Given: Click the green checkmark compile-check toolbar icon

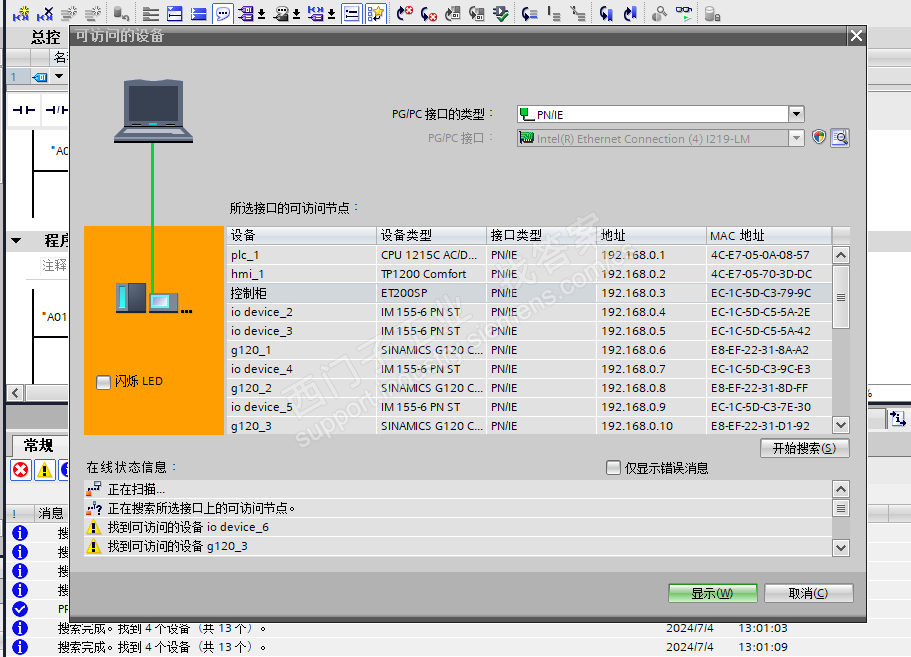Looking at the screenshot, I should click(500, 13).
